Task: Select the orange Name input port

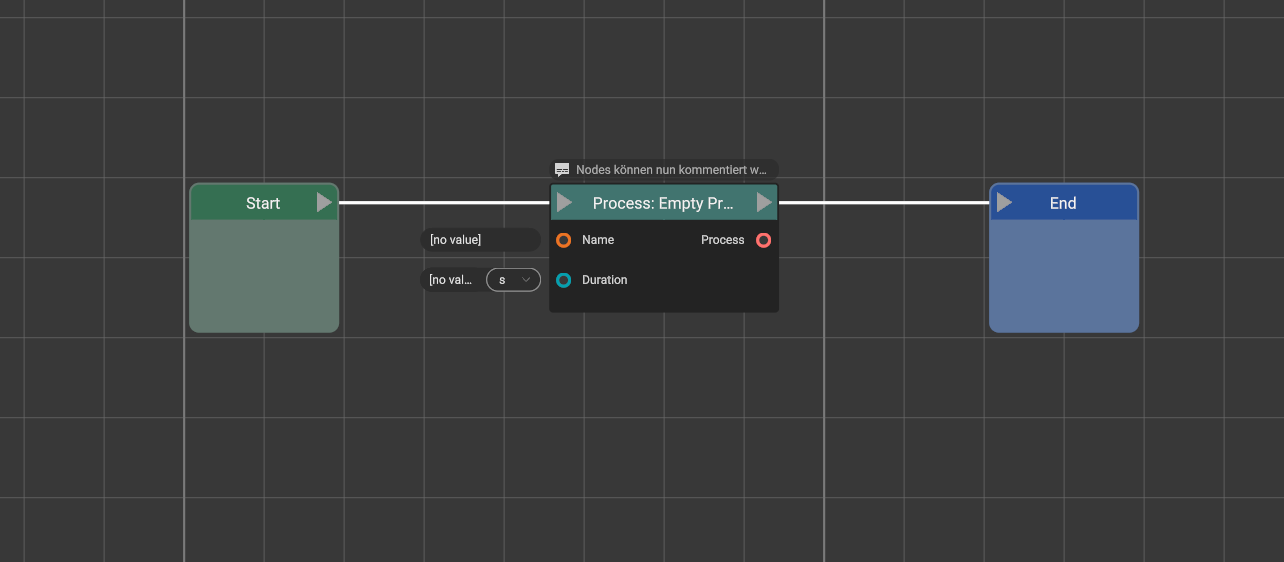Action: [x=564, y=240]
